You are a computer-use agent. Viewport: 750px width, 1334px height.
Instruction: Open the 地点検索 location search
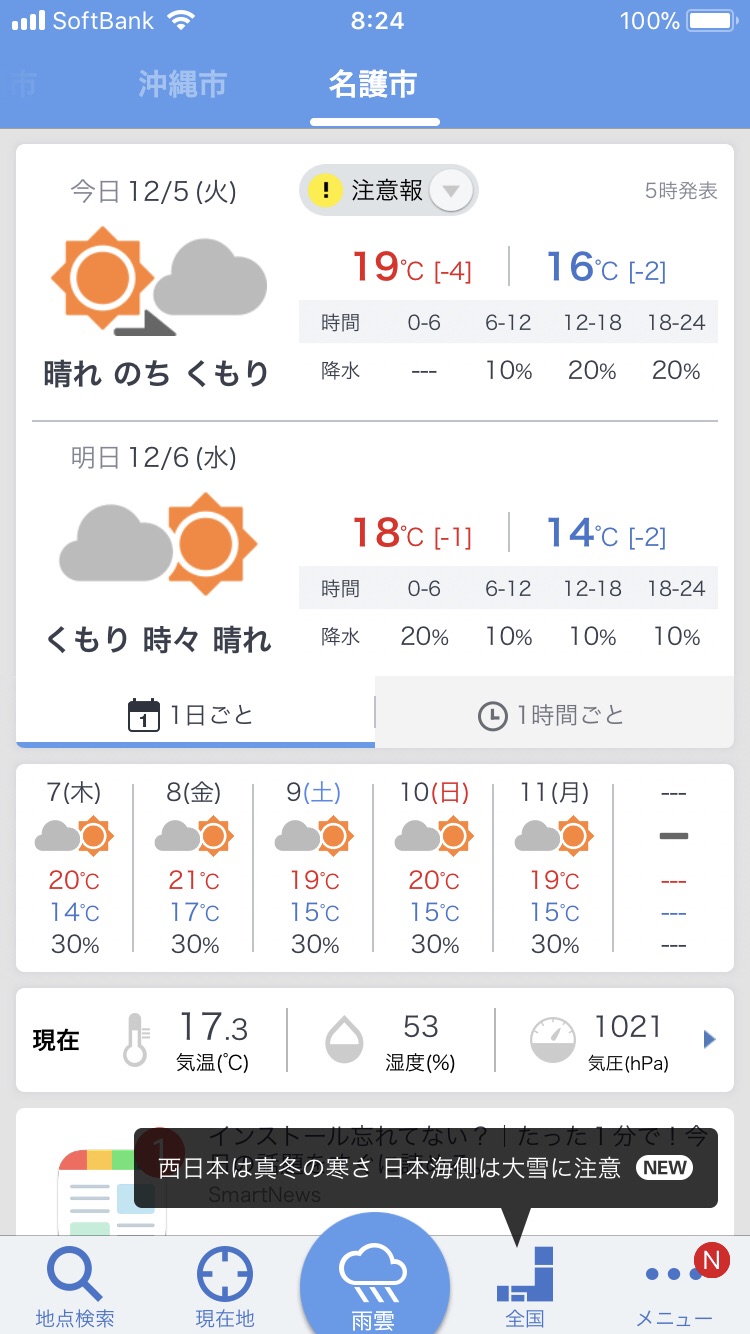click(x=75, y=1285)
